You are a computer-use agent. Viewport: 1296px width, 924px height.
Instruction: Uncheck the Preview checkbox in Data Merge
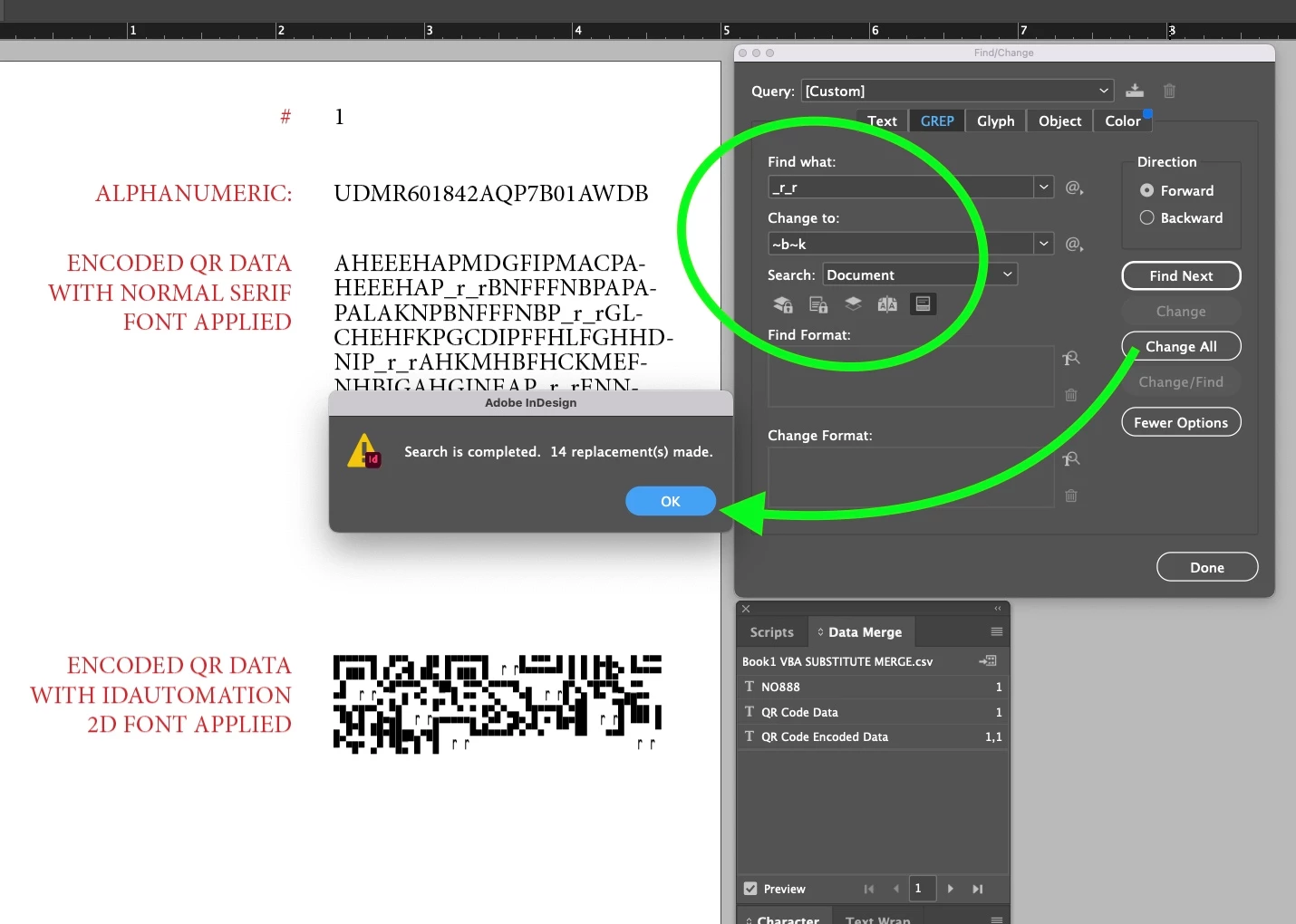click(x=750, y=889)
